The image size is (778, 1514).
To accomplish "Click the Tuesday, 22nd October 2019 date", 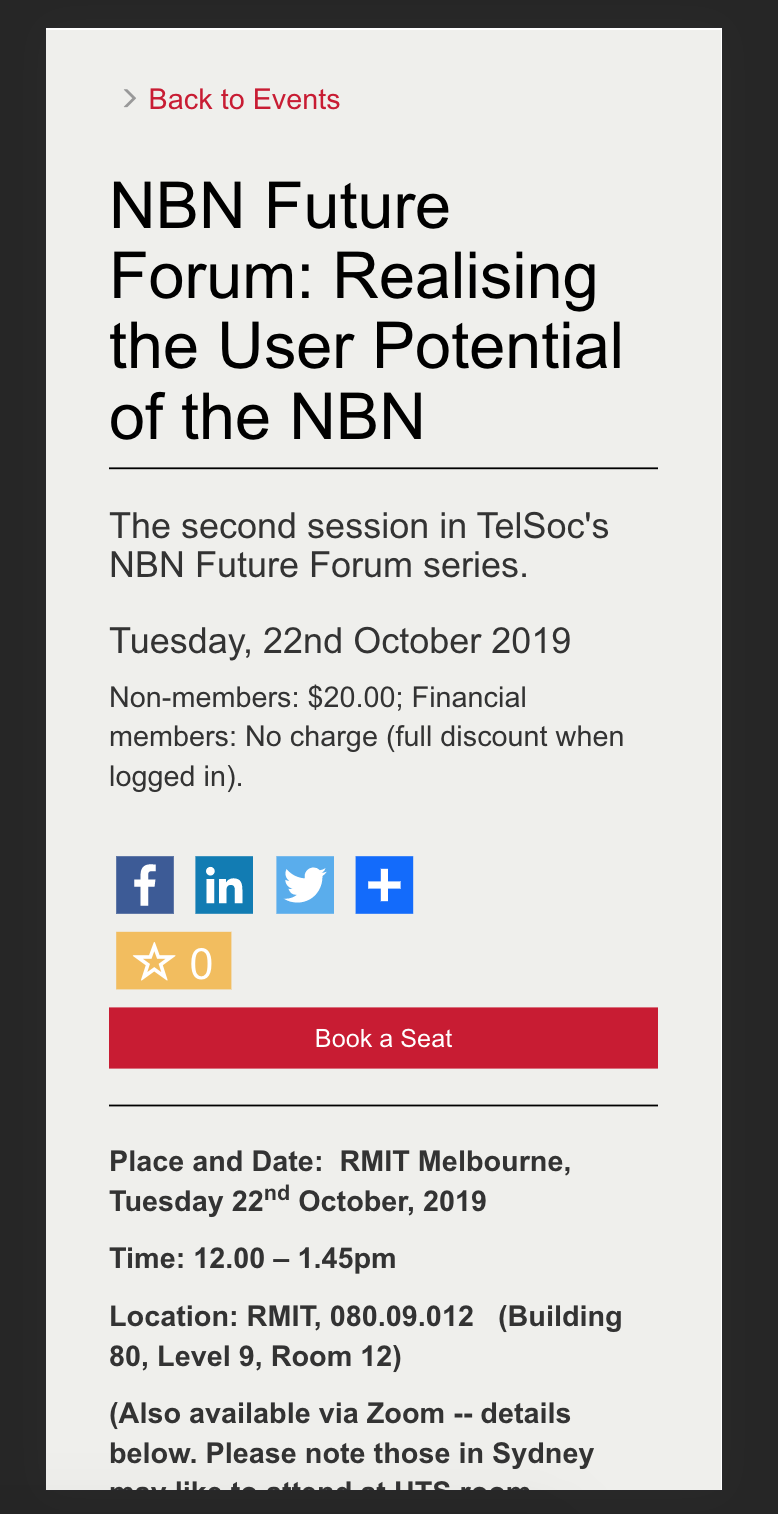I will pos(340,640).
